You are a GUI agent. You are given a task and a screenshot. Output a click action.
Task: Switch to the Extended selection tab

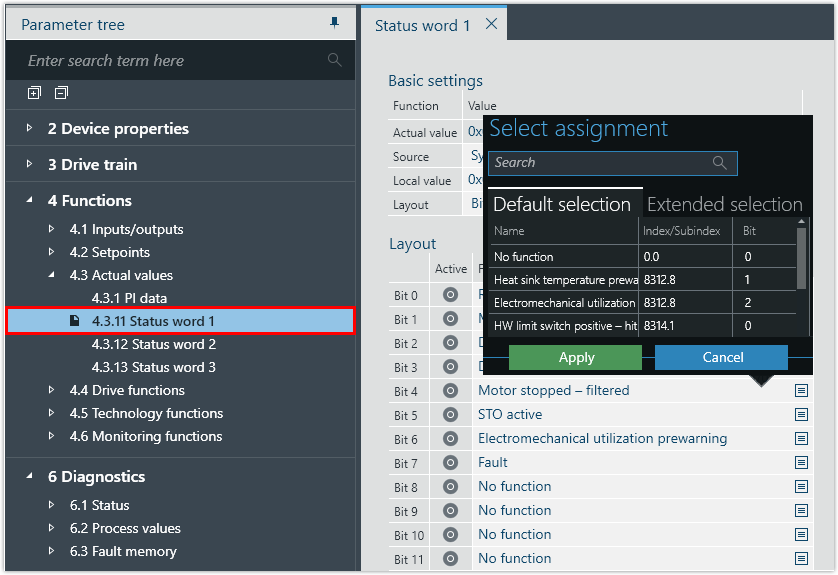[724, 204]
